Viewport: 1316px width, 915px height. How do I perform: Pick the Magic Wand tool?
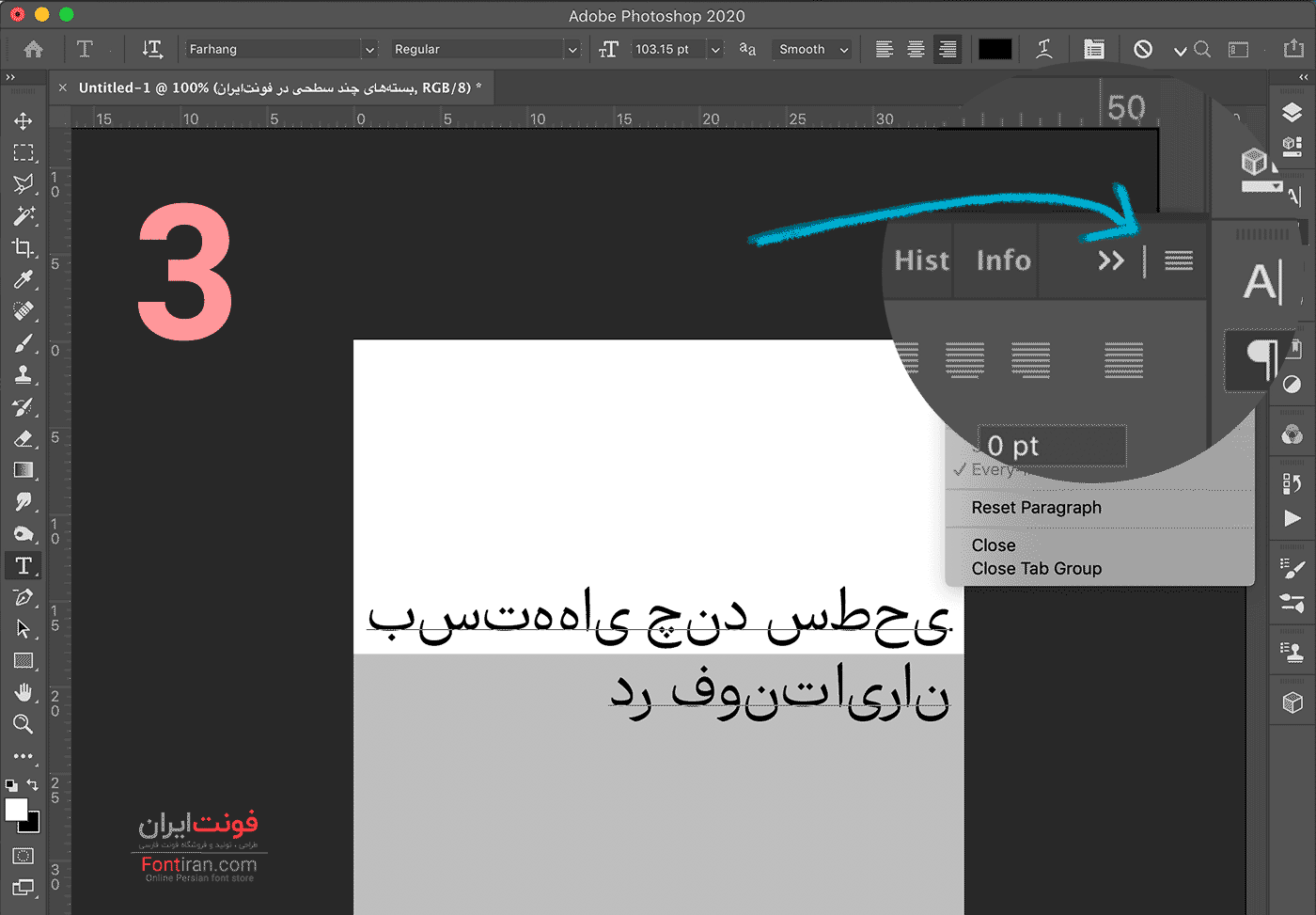[x=23, y=216]
